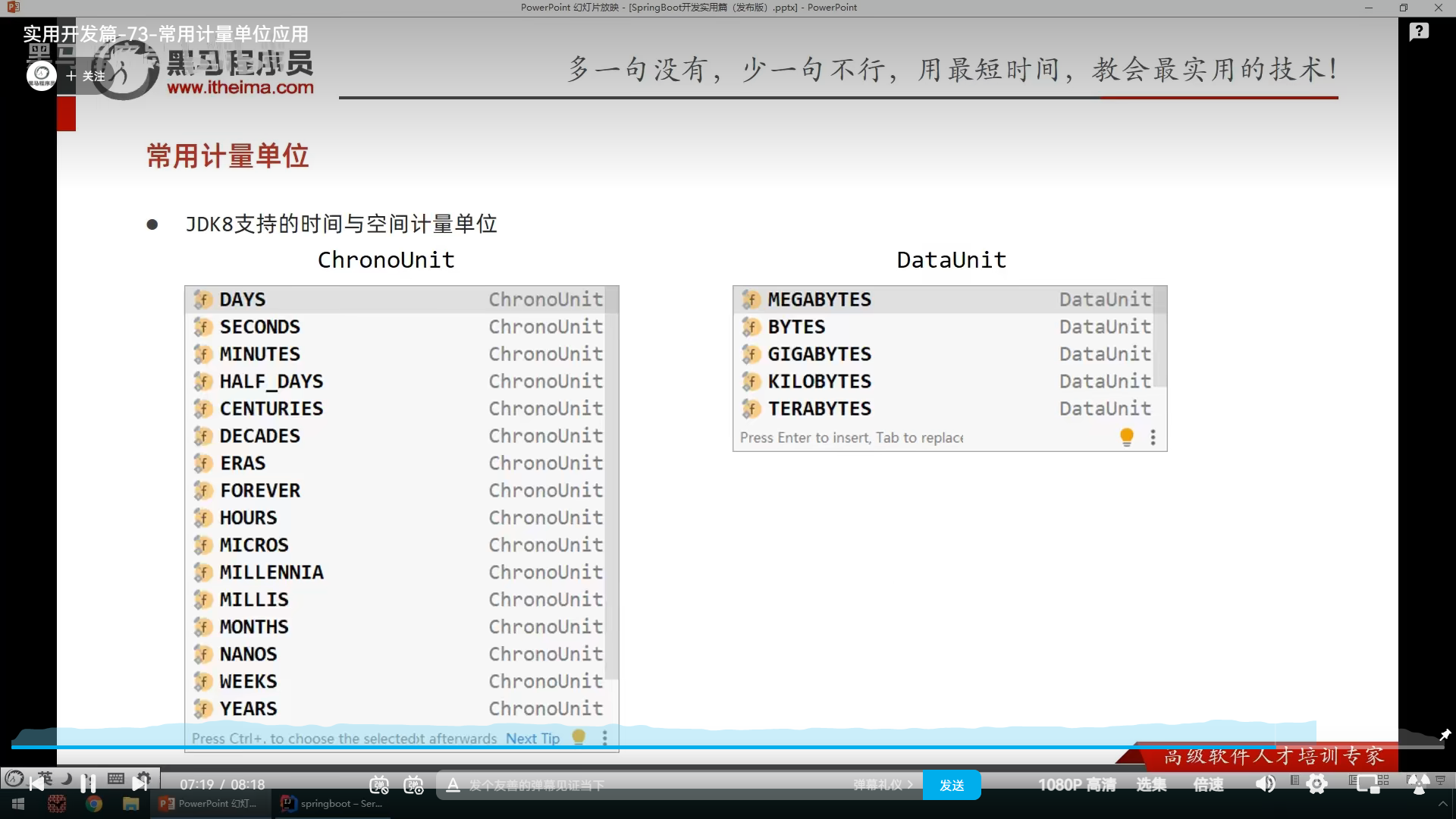Go to the previous video
The image size is (1456, 819).
pos(36,783)
